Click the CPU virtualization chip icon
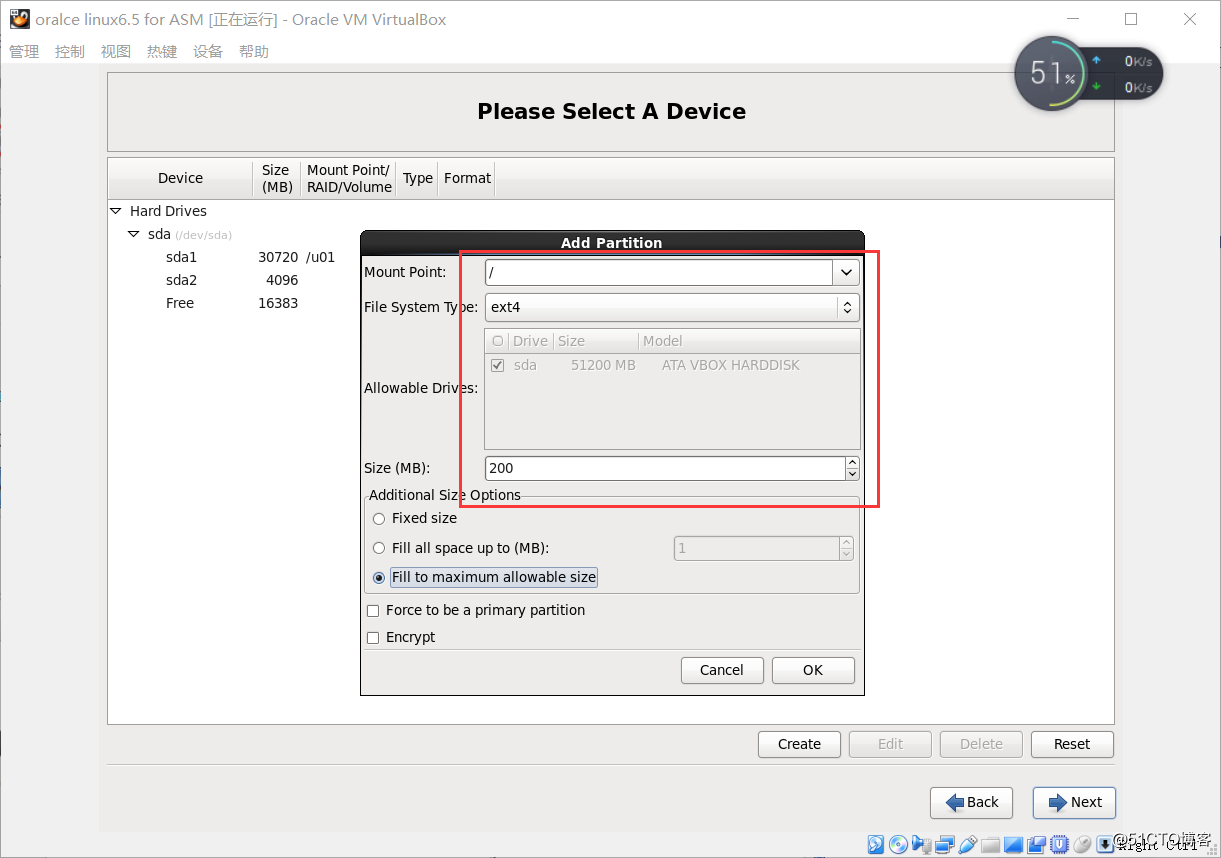Image resolution: width=1221 pixels, height=858 pixels. pyautogui.click(x=1059, y=844)
